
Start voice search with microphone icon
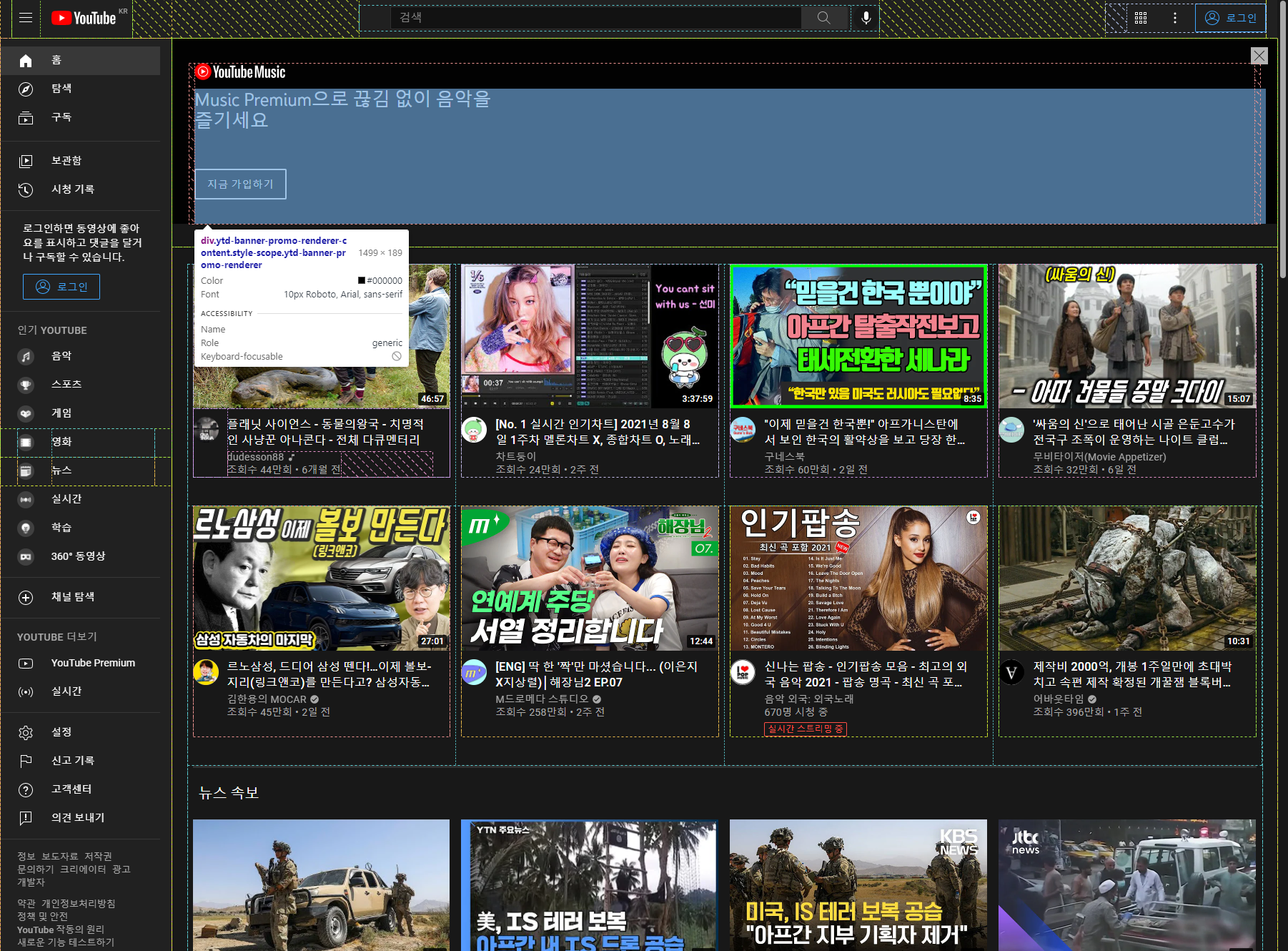866,18
